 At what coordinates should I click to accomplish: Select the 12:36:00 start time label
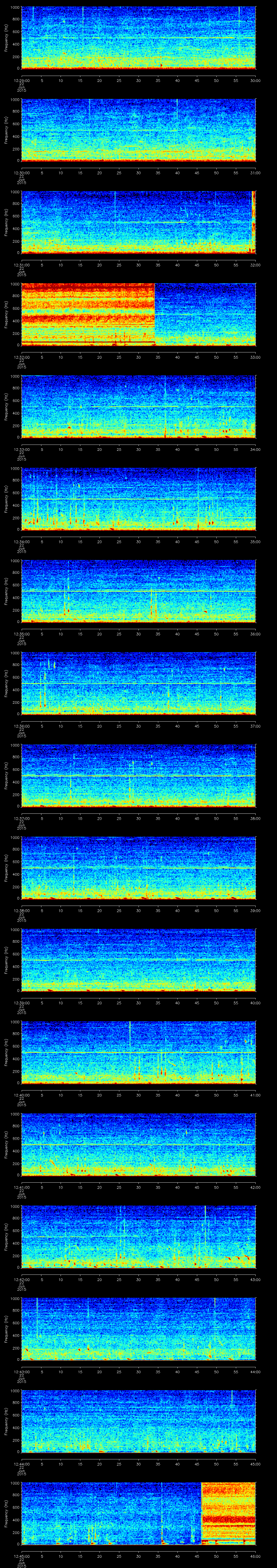[x=21, y=727]
